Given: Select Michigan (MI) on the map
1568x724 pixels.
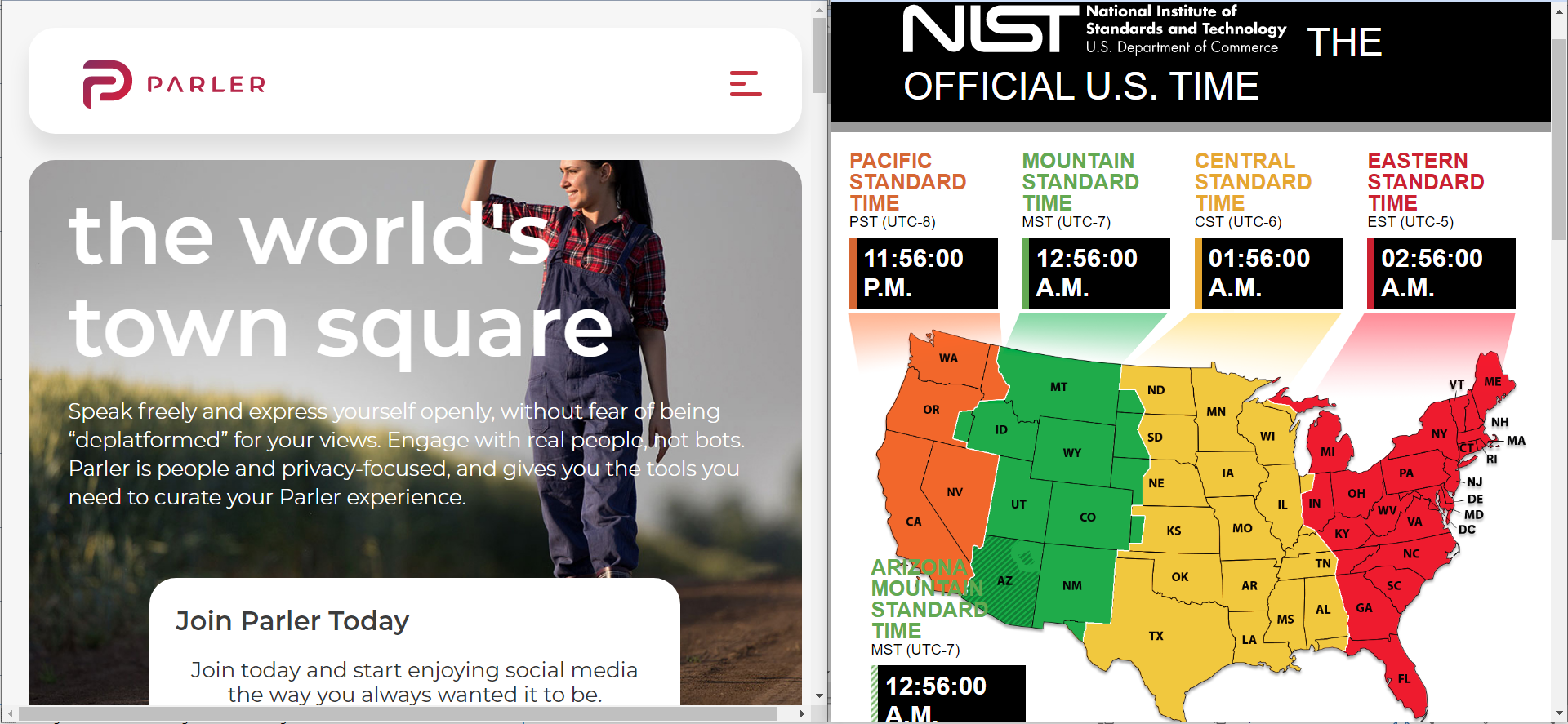Looking at the screenshot, I should coord(1328,451).
